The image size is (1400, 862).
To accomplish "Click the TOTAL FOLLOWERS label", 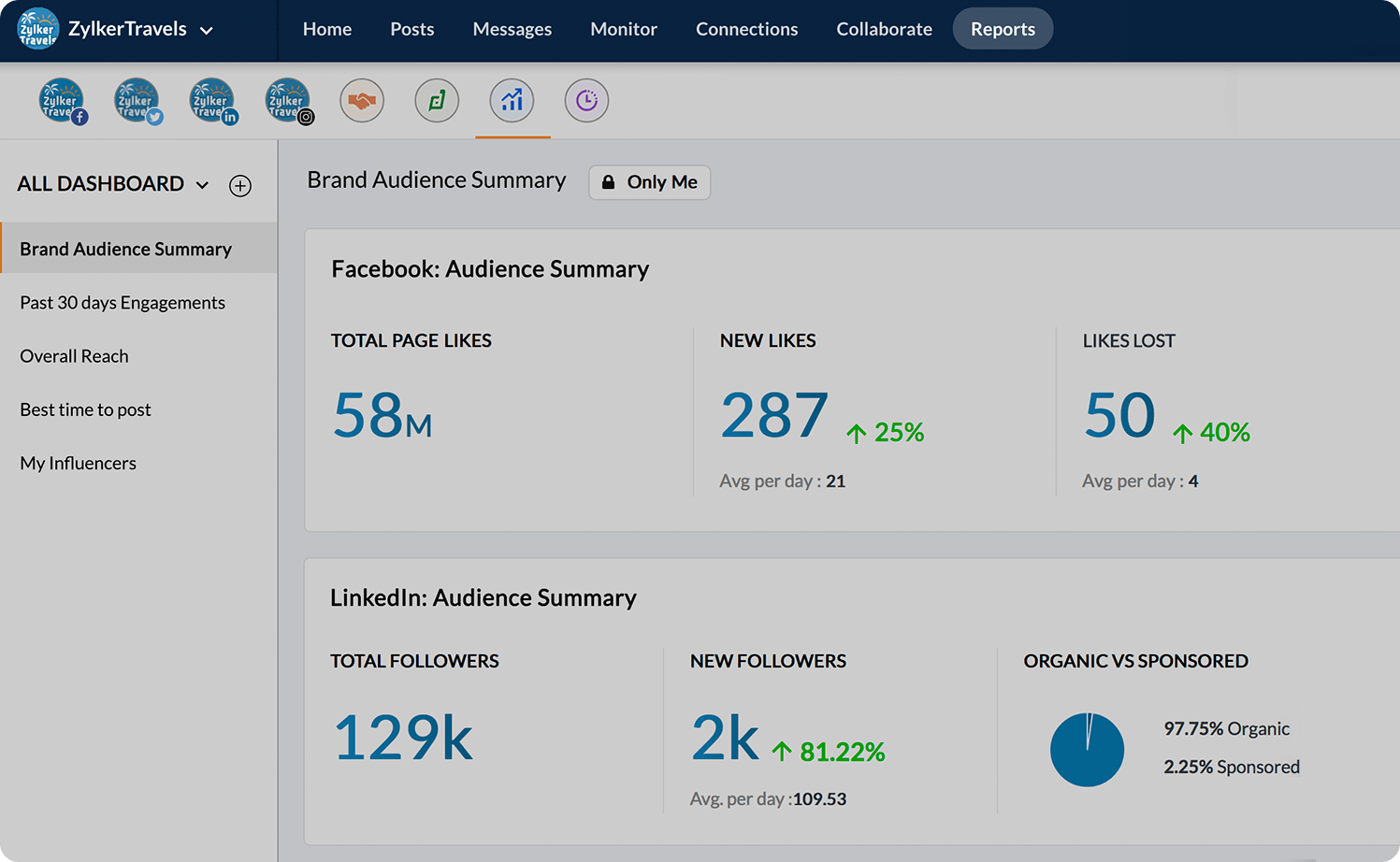I will (x=414, y=661).
